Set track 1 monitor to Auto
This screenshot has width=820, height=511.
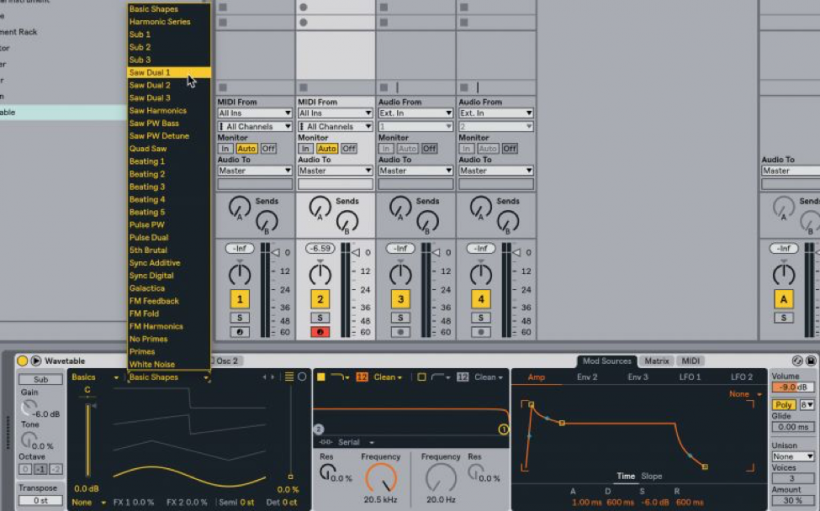click(246, 149)
